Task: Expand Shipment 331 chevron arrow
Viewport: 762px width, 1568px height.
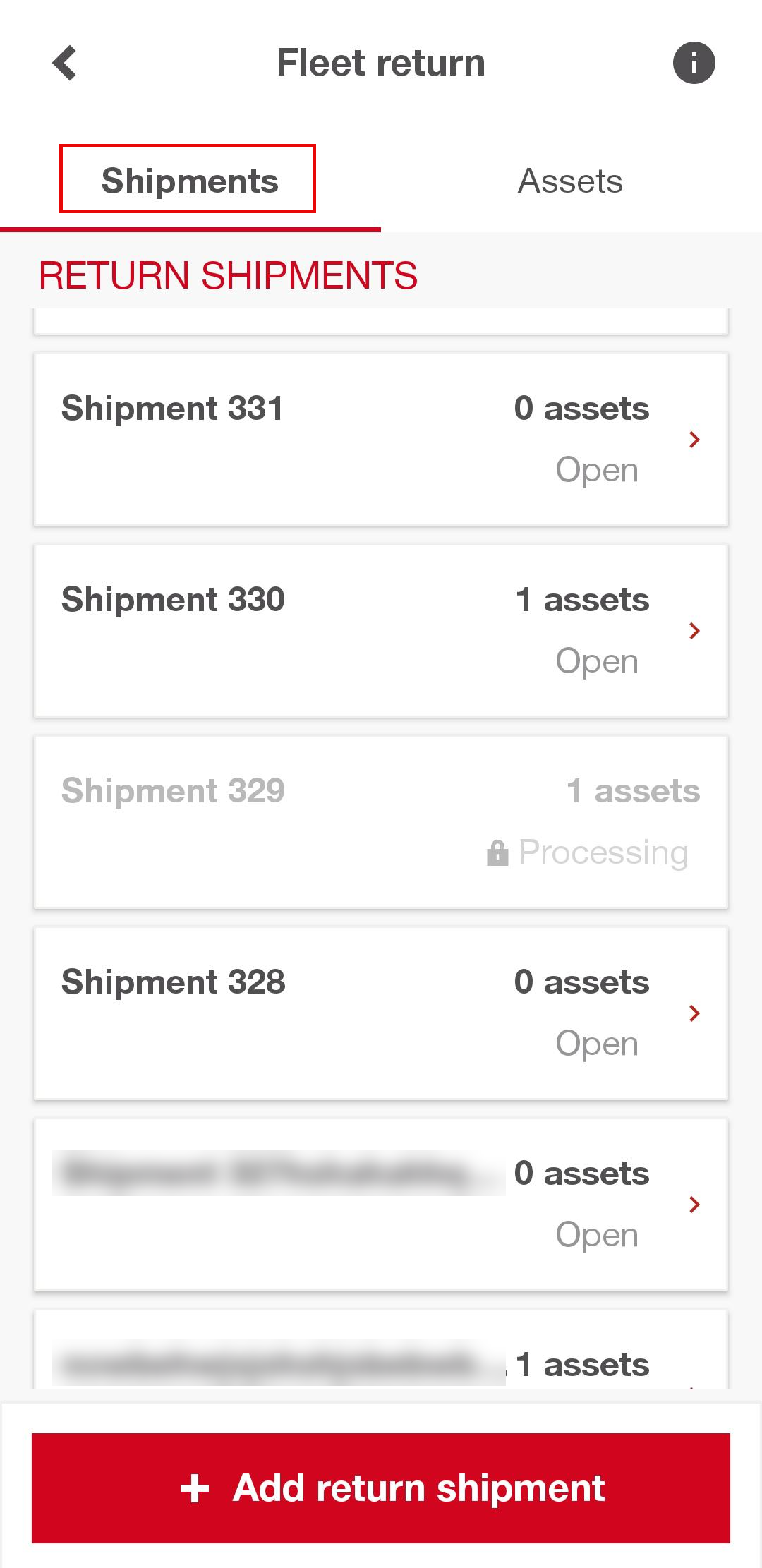Action: 694,440
